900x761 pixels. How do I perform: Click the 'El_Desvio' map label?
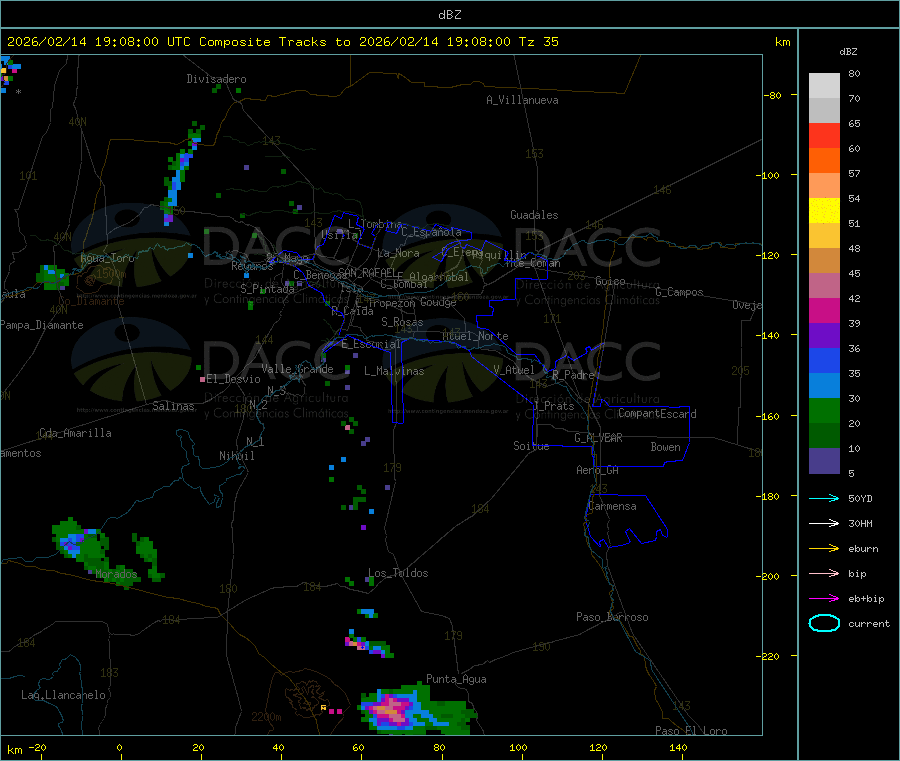[233, 379]
